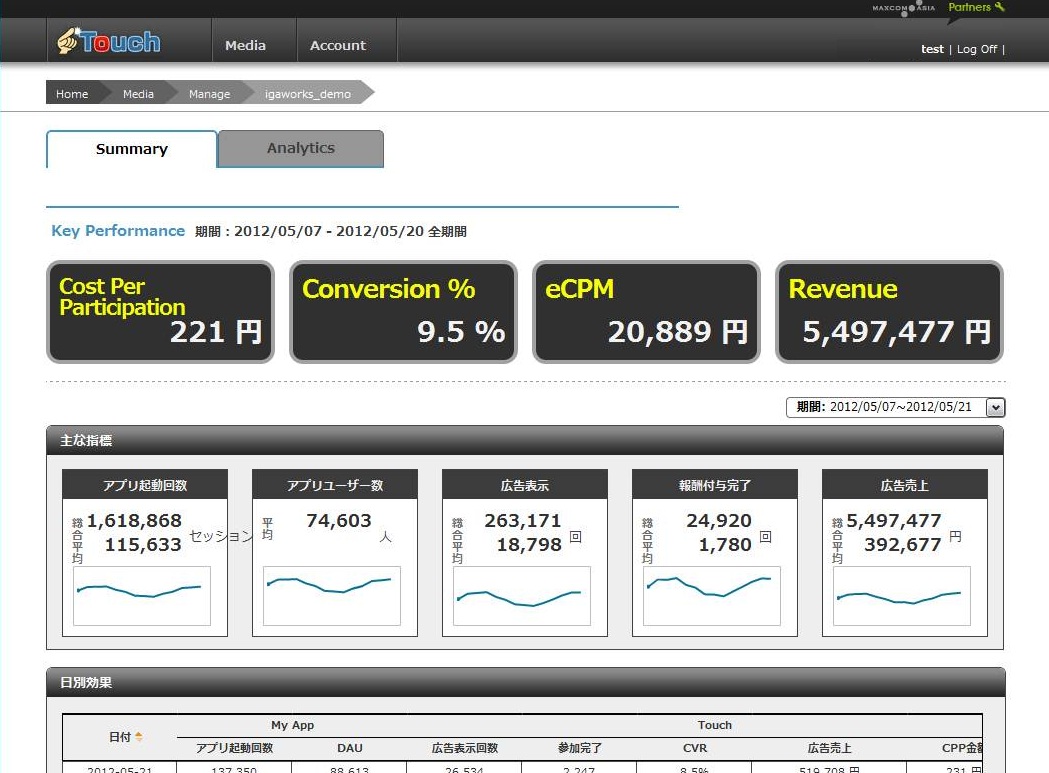Click the アプリ起動回数 sparkline chart
The height and width of the screenshot is (773, 1049).
pos(141,595)
